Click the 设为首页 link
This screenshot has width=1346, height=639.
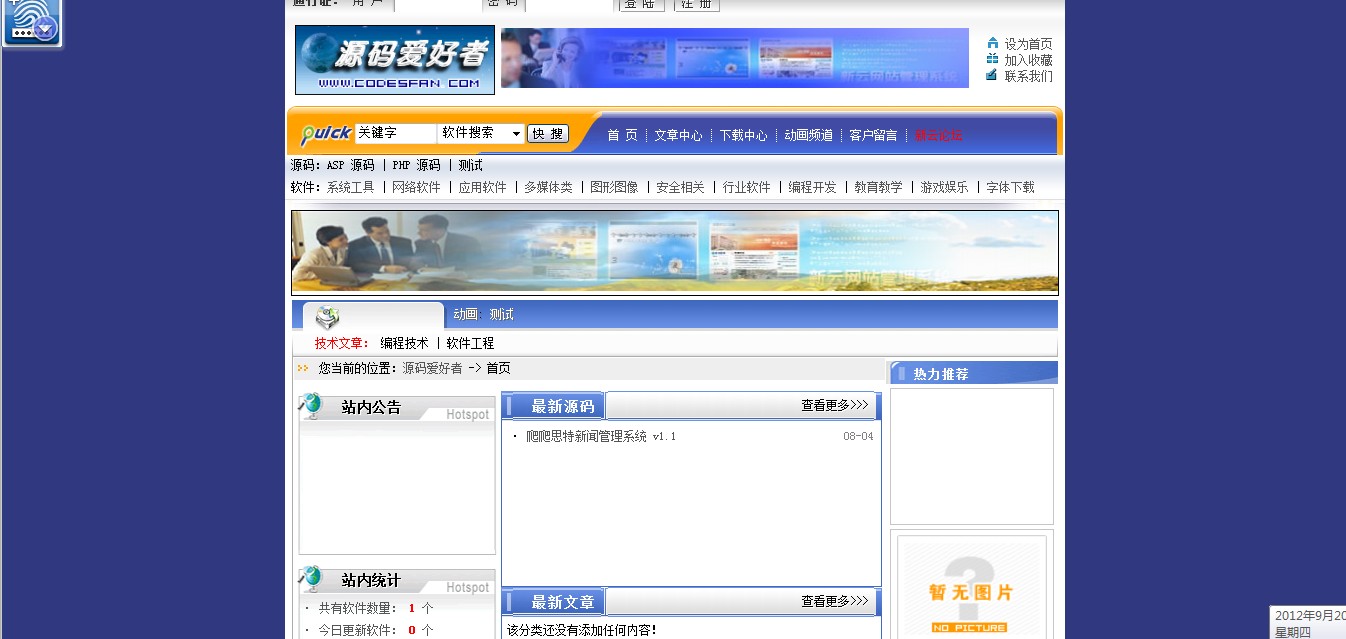1029,44
